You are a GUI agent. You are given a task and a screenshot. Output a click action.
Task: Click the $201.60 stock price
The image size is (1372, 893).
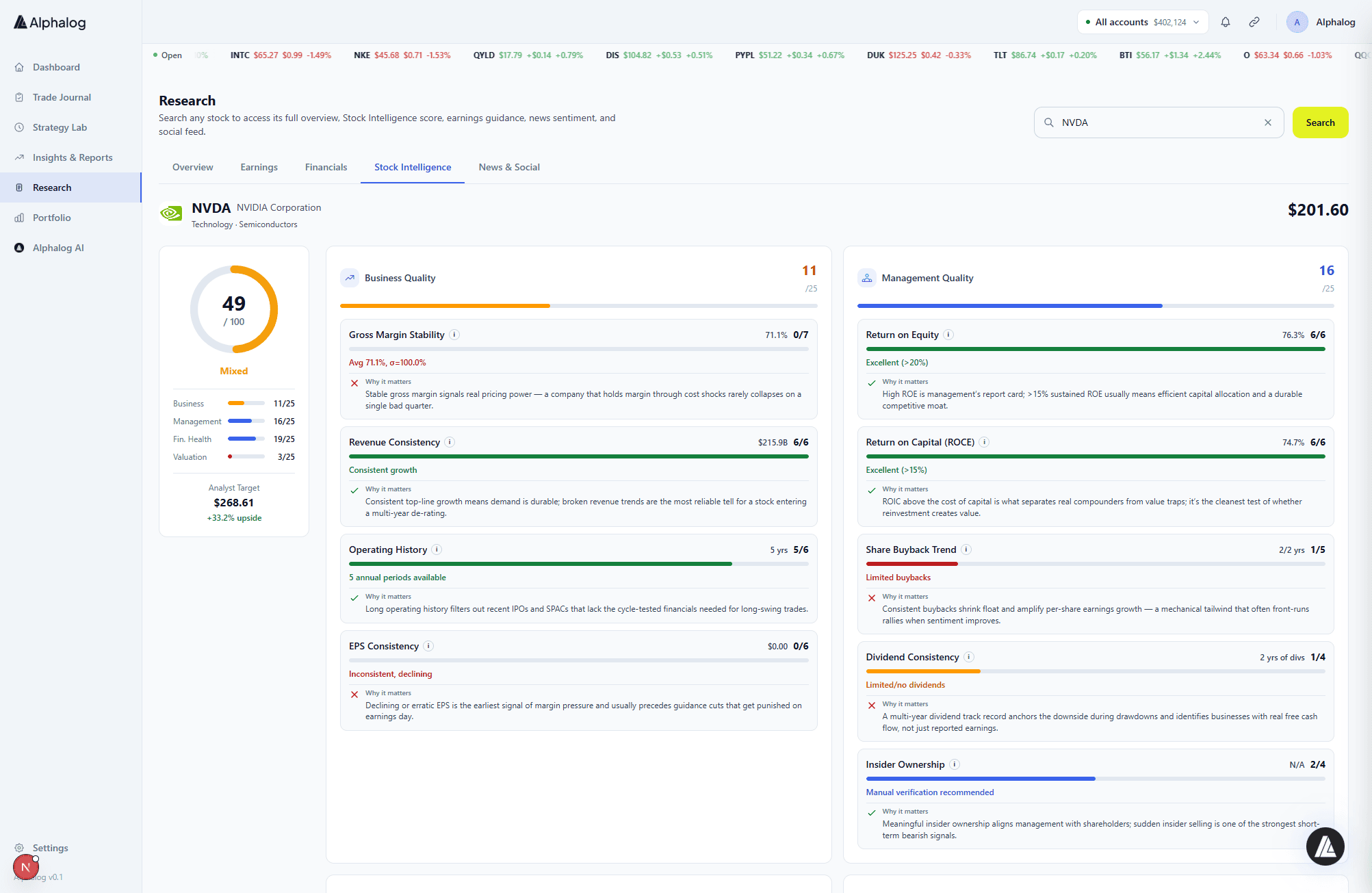coord(1318,210)
